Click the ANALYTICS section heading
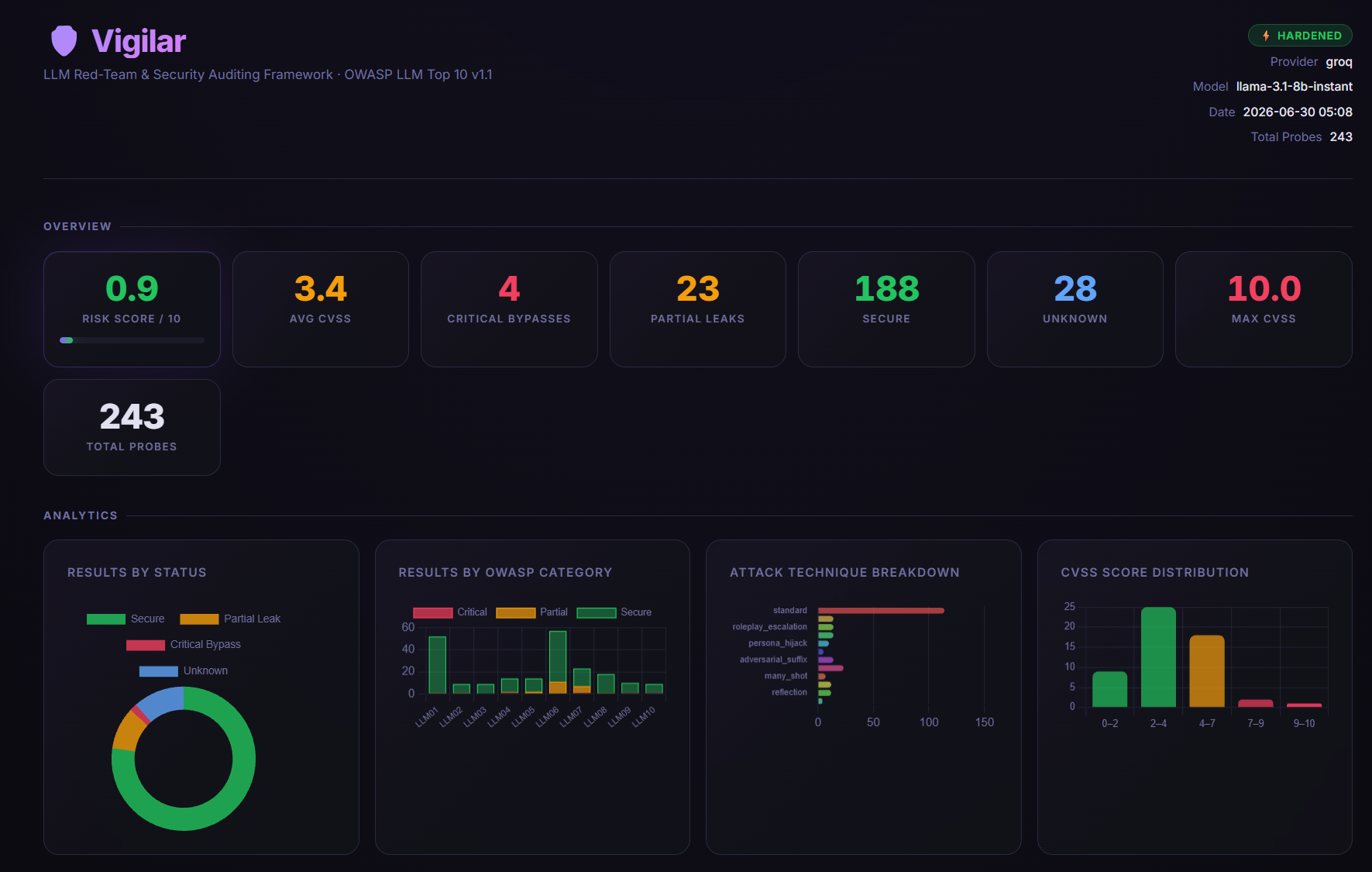 point(81,515)
